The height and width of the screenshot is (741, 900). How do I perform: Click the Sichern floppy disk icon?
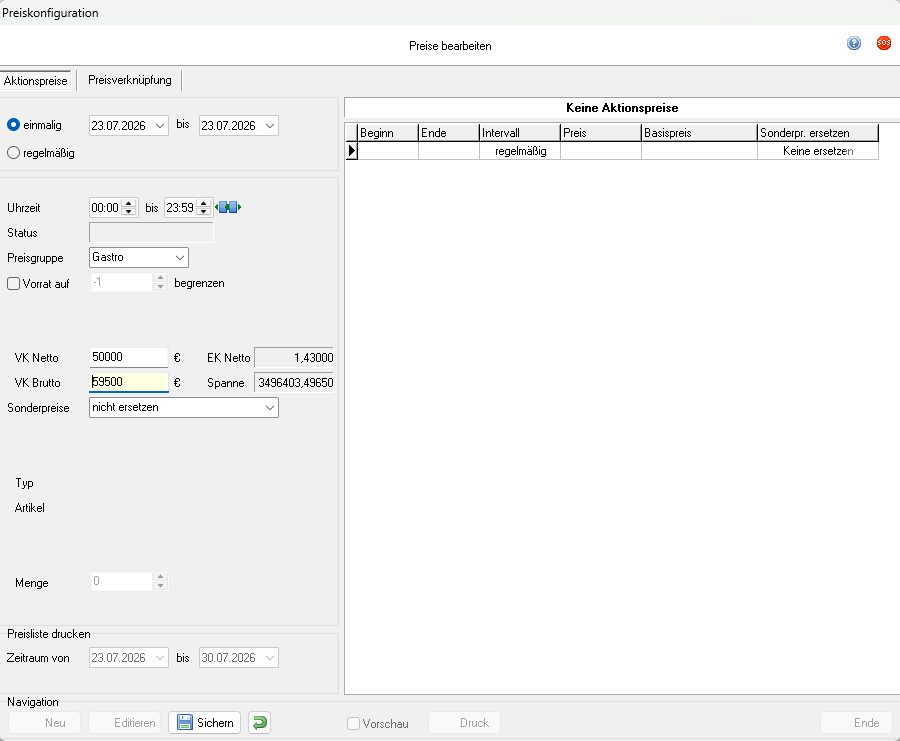click(184, 723)
